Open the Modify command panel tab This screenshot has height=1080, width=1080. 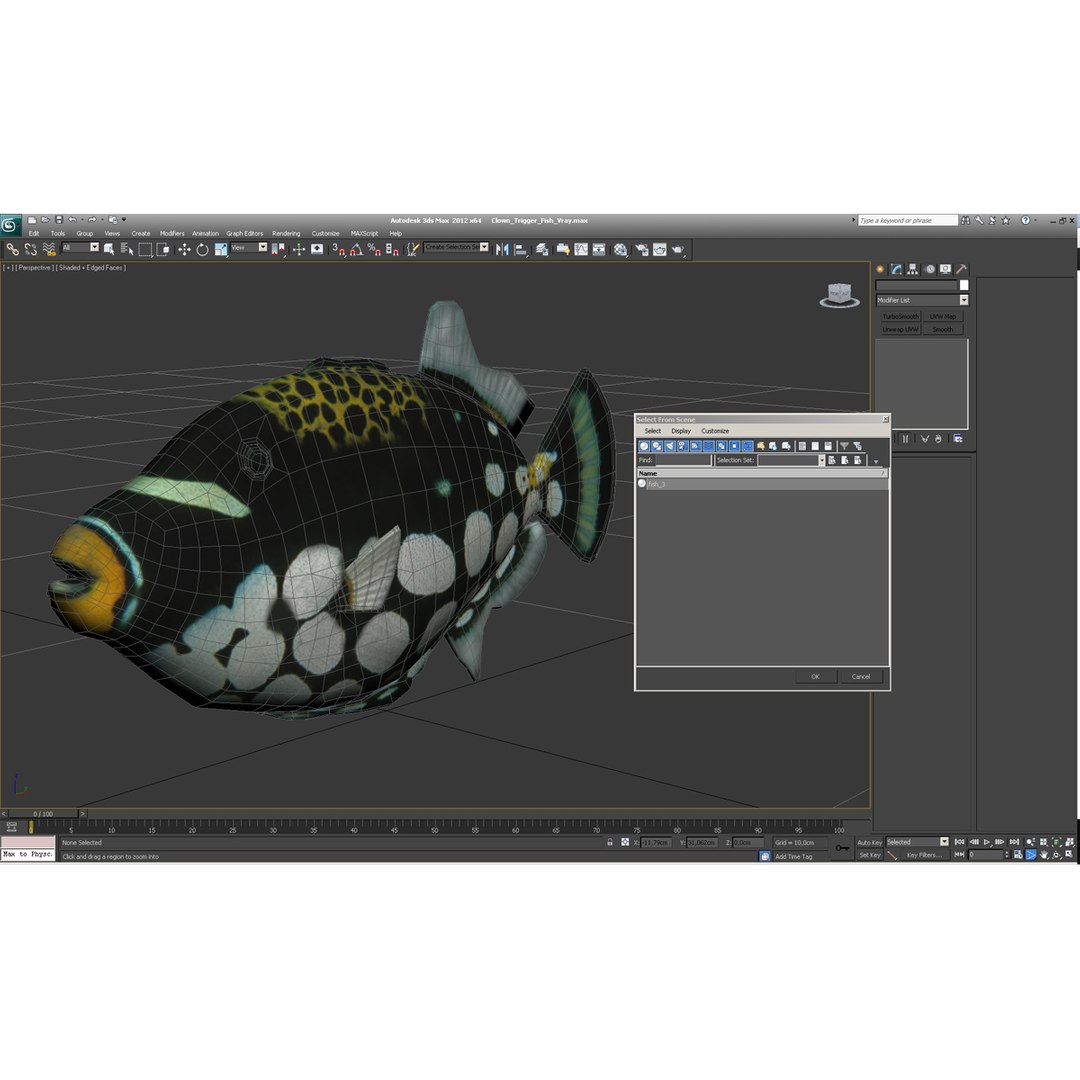[x=896, y=269]
